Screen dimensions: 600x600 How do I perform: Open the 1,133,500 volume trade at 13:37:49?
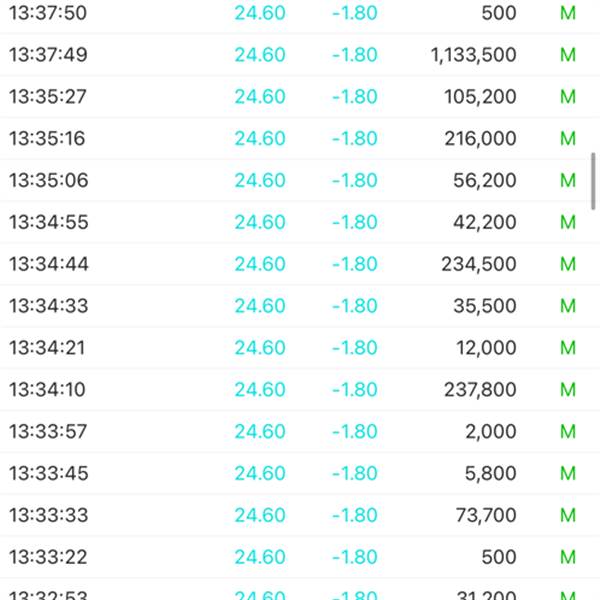473,55
